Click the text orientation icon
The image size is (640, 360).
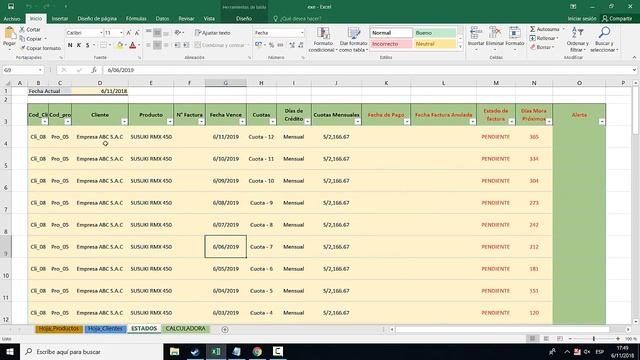tap(178, 33)
